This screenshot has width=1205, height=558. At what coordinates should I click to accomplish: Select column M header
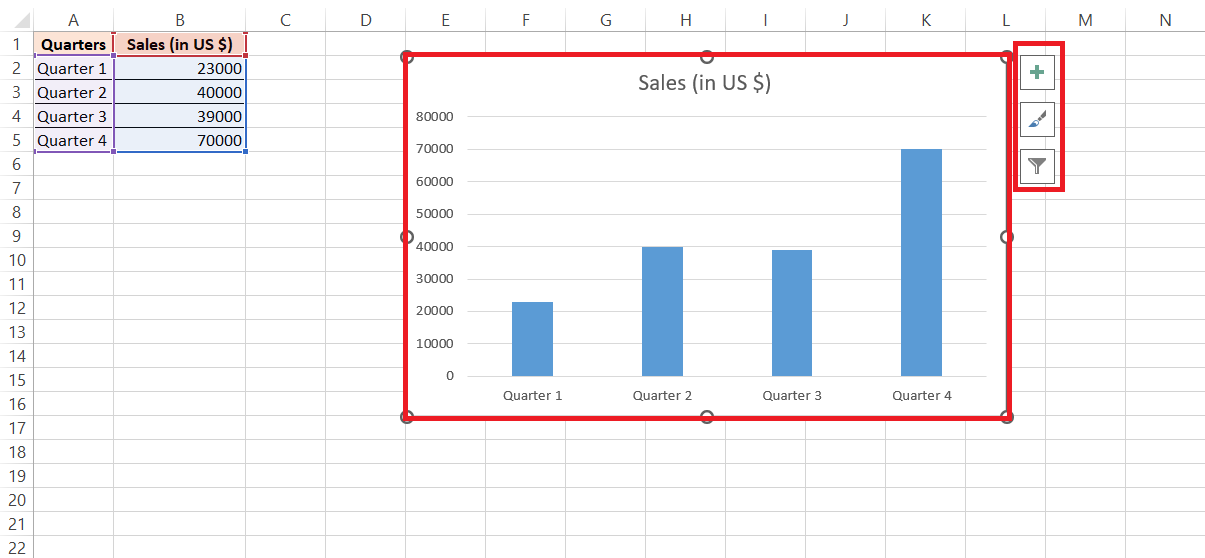pyautogui.click(x=1085, y=19)
